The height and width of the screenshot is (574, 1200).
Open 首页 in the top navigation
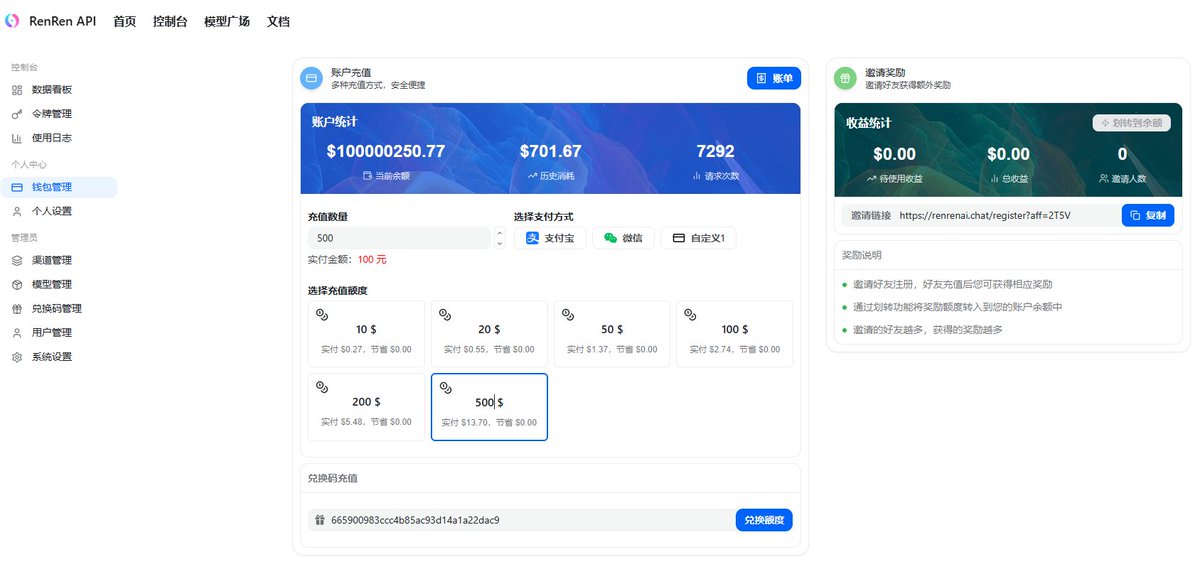point(125,21)
